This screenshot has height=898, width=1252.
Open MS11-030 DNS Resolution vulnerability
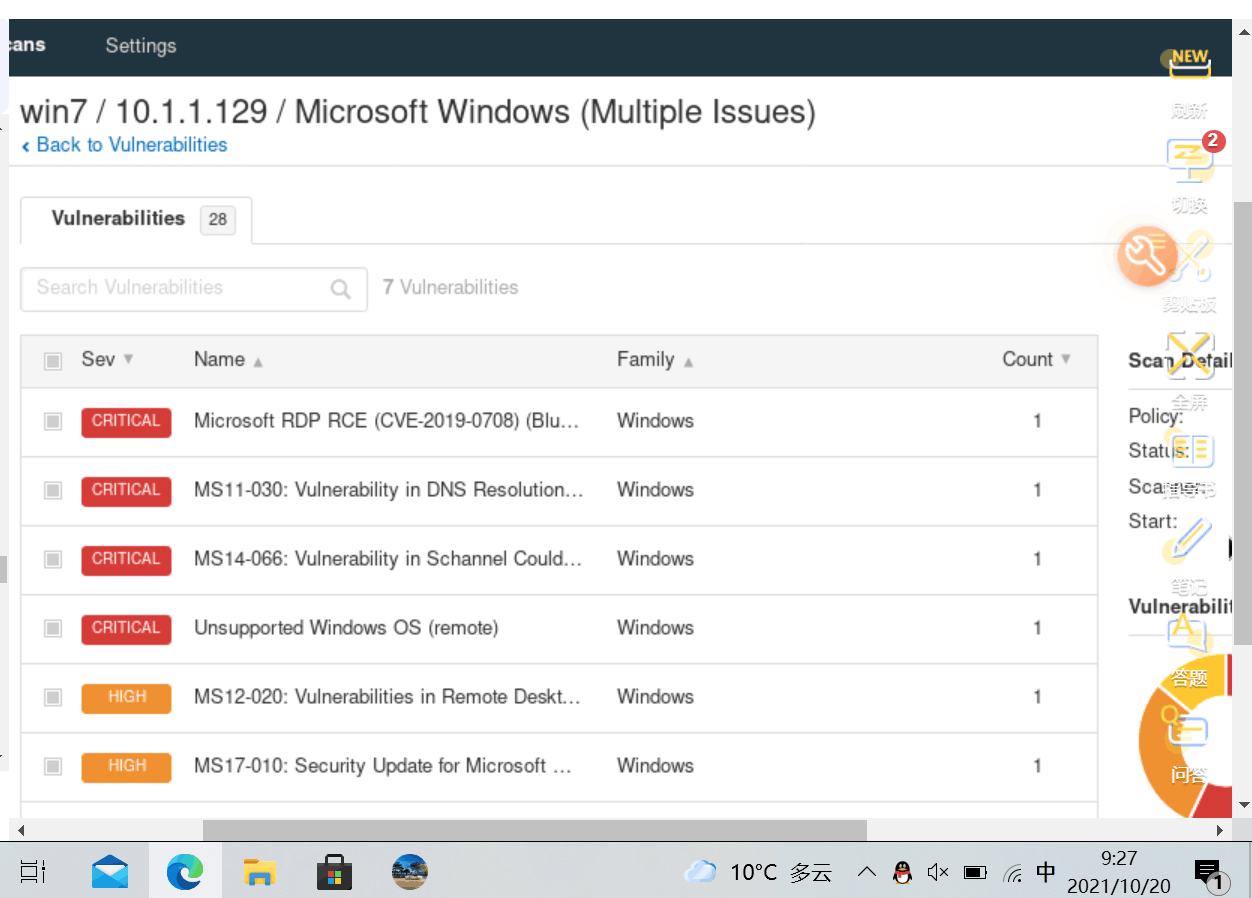click(388, 490)
